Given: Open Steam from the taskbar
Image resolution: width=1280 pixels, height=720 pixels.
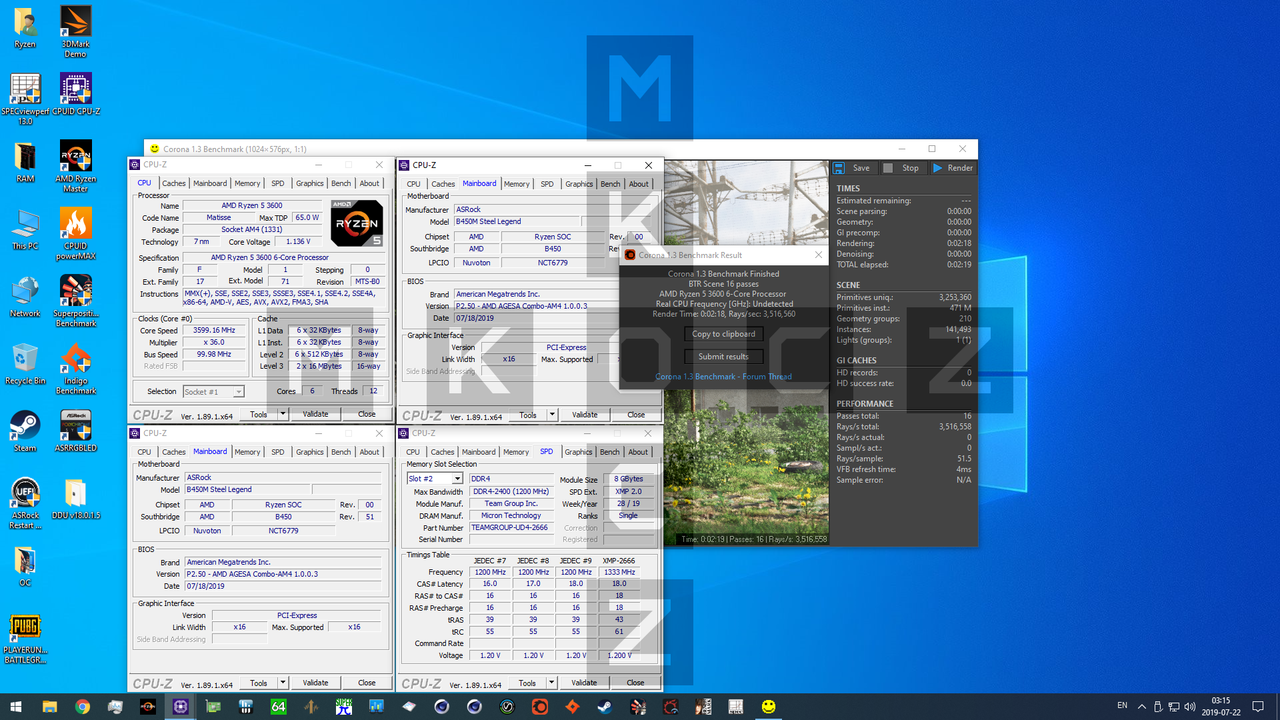Looking at the screenshot, I should 605,706.
